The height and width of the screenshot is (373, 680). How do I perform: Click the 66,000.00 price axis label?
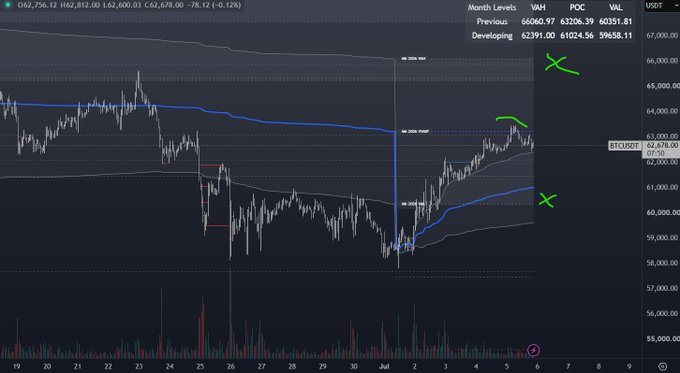click(662, 61)
